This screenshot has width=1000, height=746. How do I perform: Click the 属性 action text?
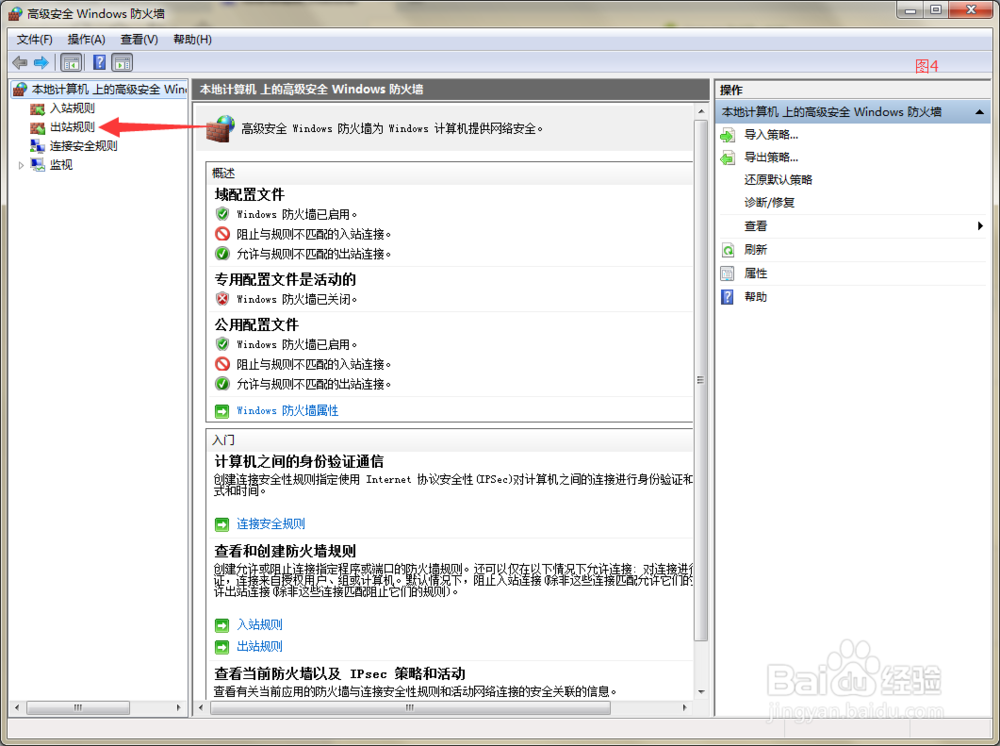coord(756,274)
